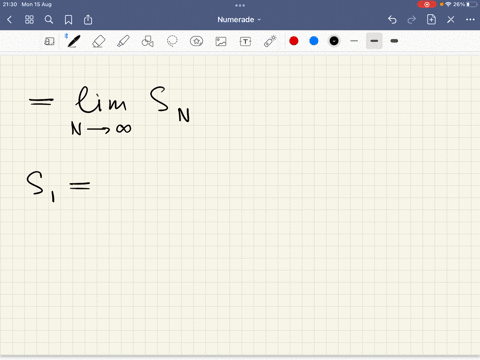
Task: Bookmark the current page
Action: pos(68,20)
